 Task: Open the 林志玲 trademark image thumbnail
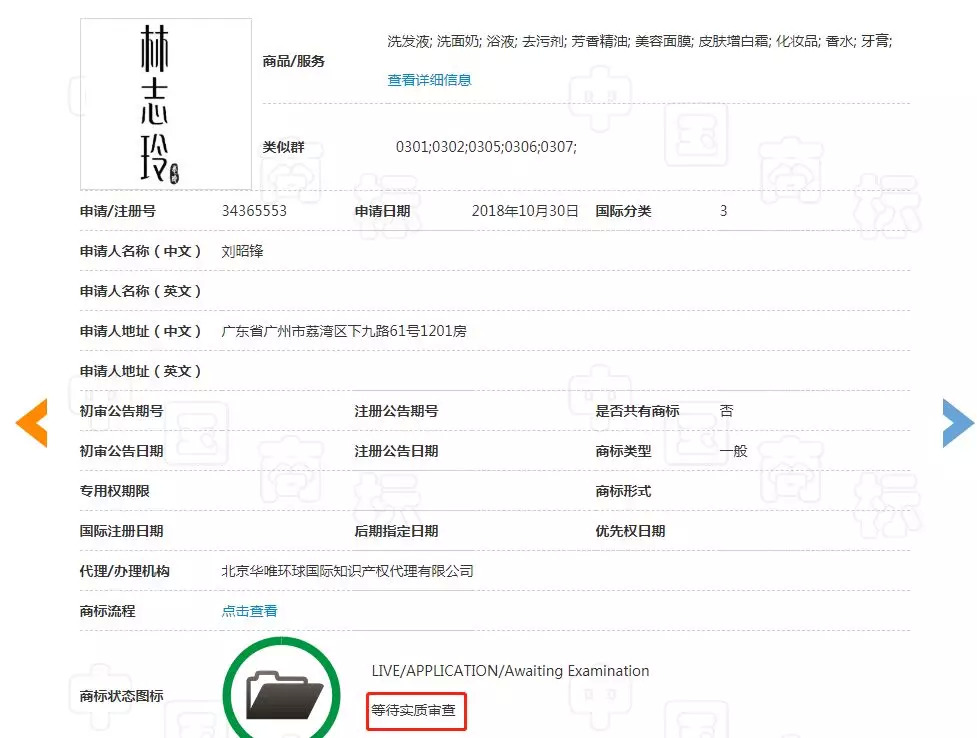pyautogui.click(x=166, y=104)
